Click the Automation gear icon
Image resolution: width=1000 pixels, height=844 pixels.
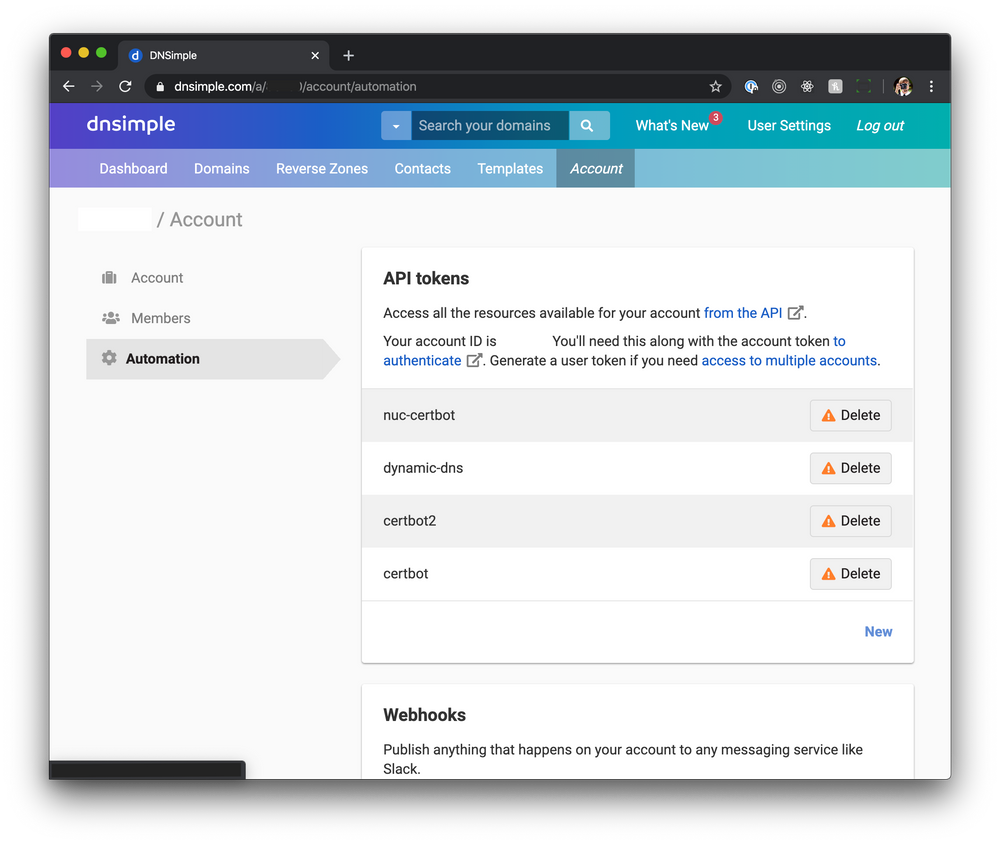tap(108, 358)
